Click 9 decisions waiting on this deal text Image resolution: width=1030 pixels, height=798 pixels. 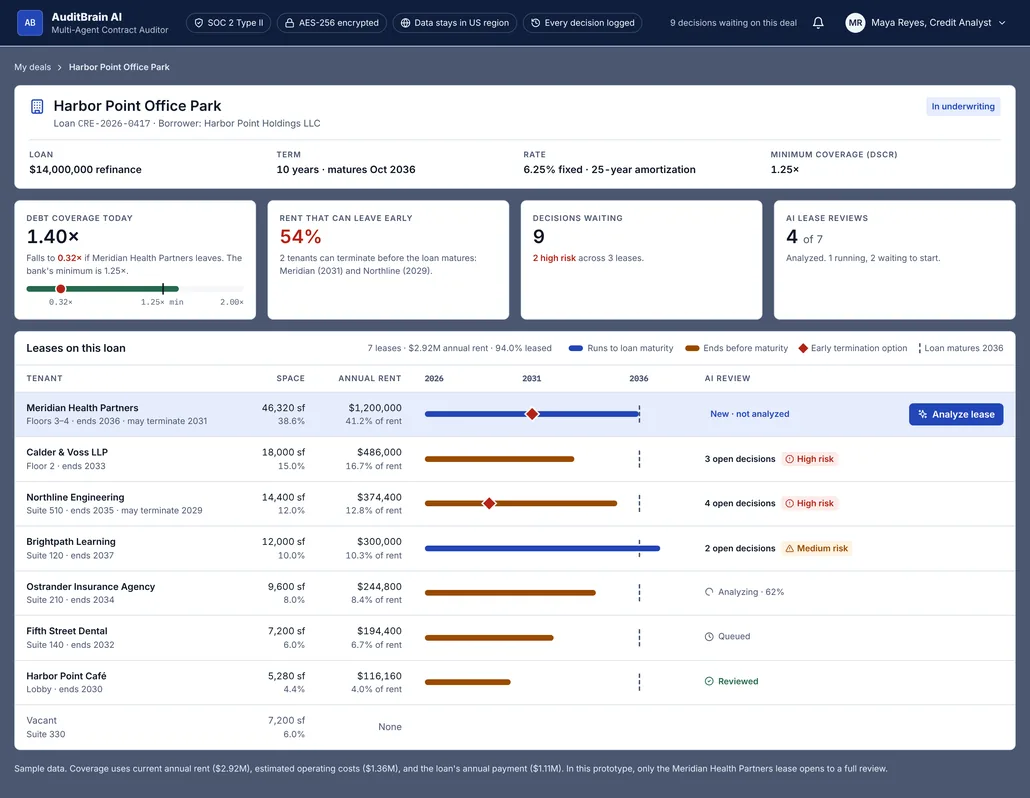(733, 22)
